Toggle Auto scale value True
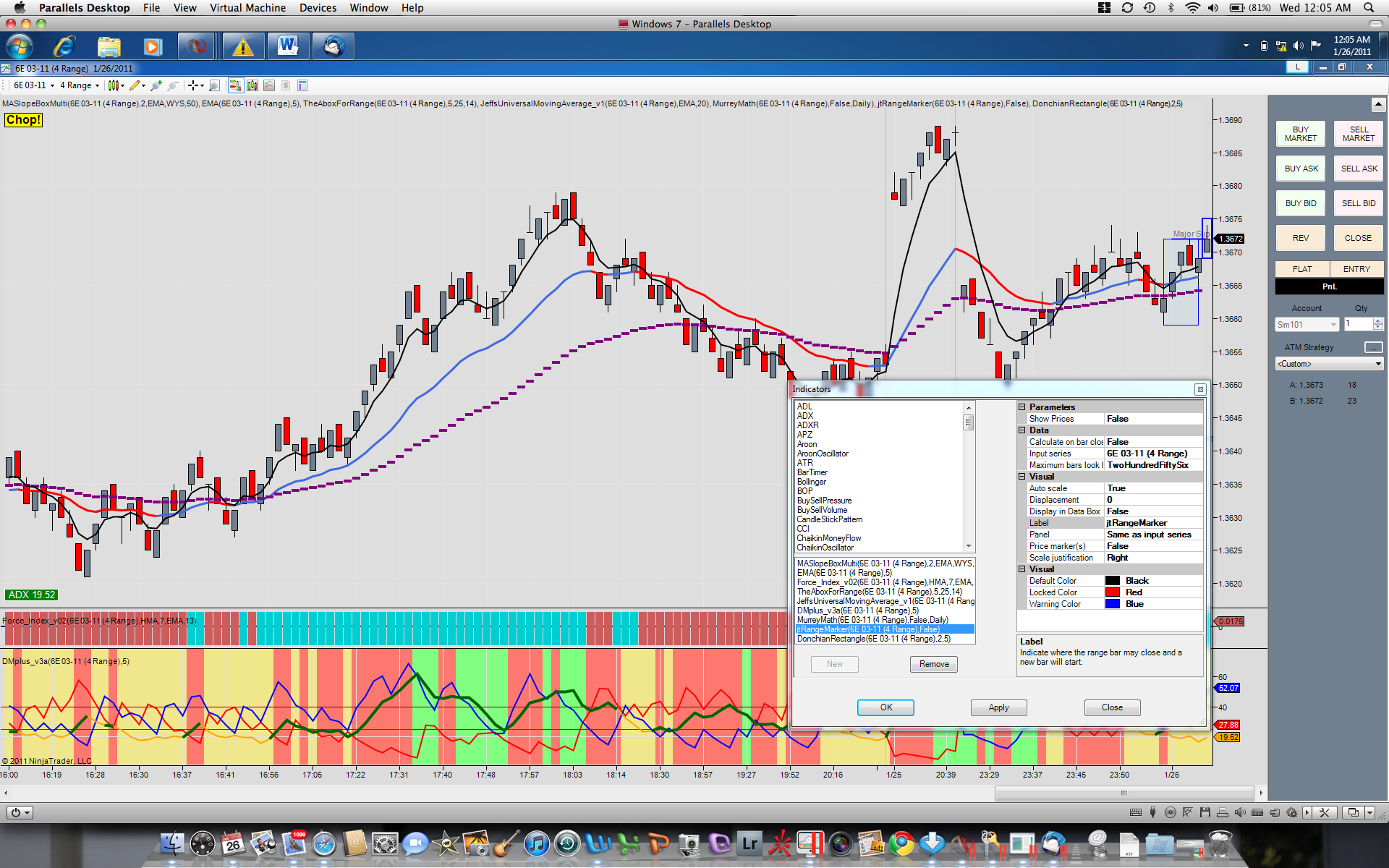1389x868 pixels. click(x=1153, y=488)
